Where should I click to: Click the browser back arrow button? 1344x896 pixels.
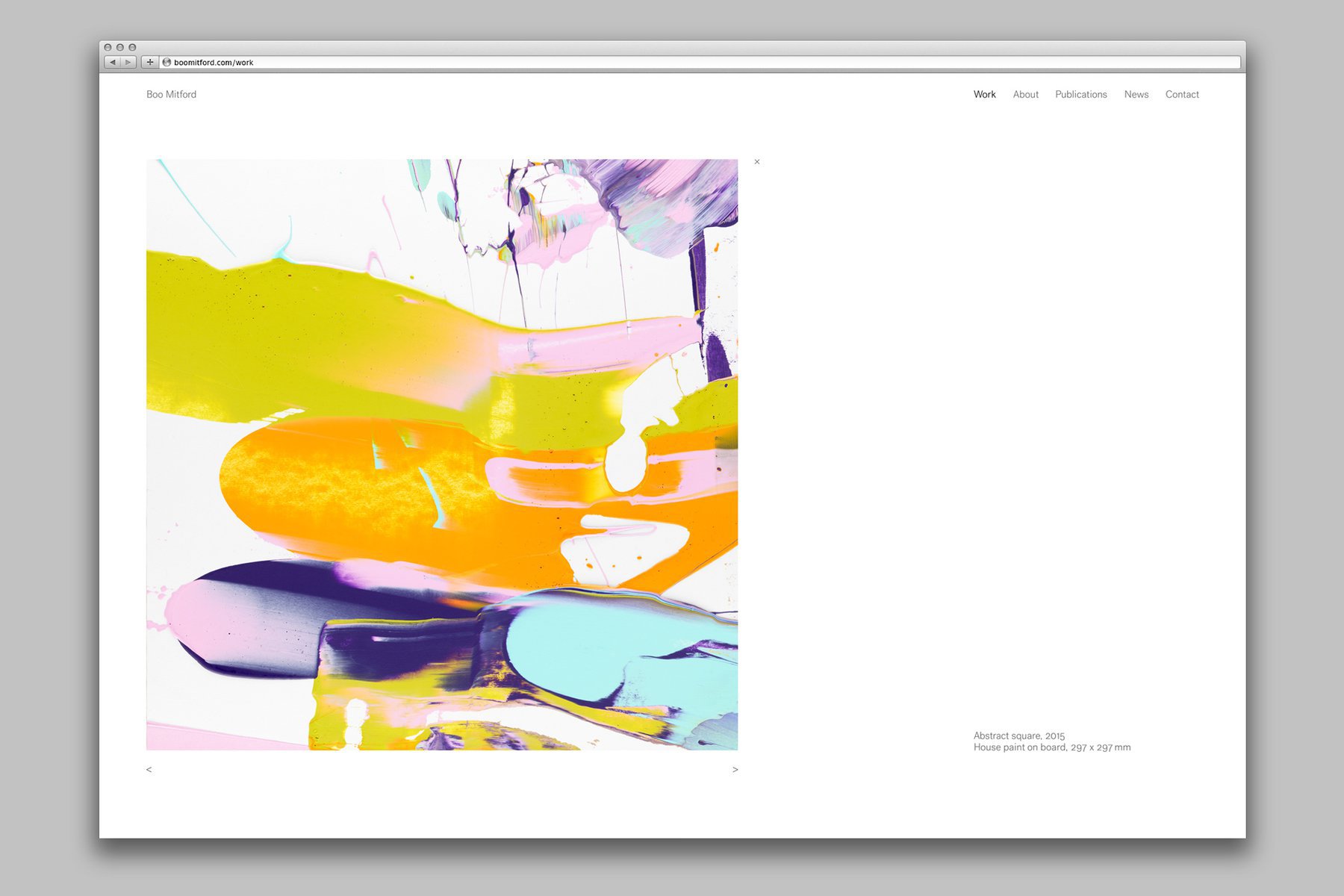tap(112, 62)
